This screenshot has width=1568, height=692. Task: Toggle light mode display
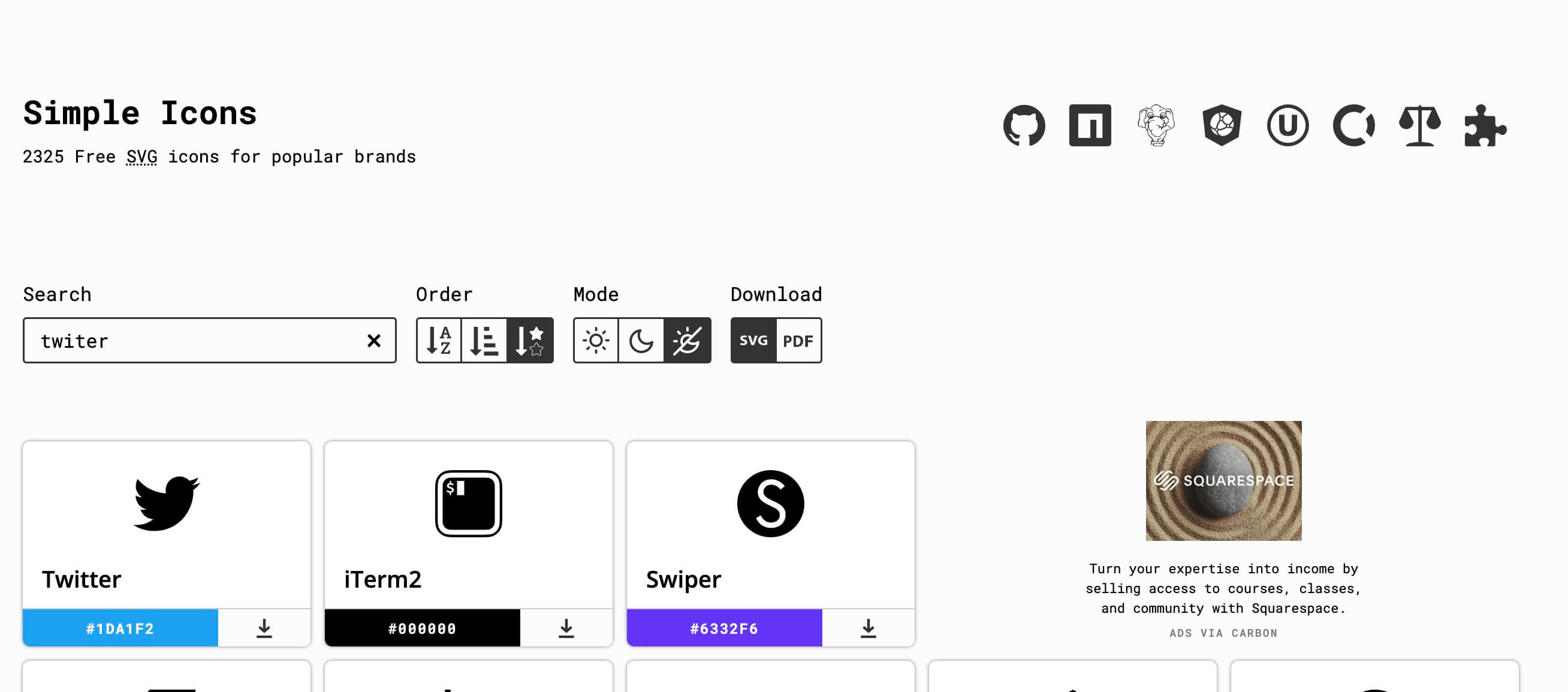(x=597, y=340)
